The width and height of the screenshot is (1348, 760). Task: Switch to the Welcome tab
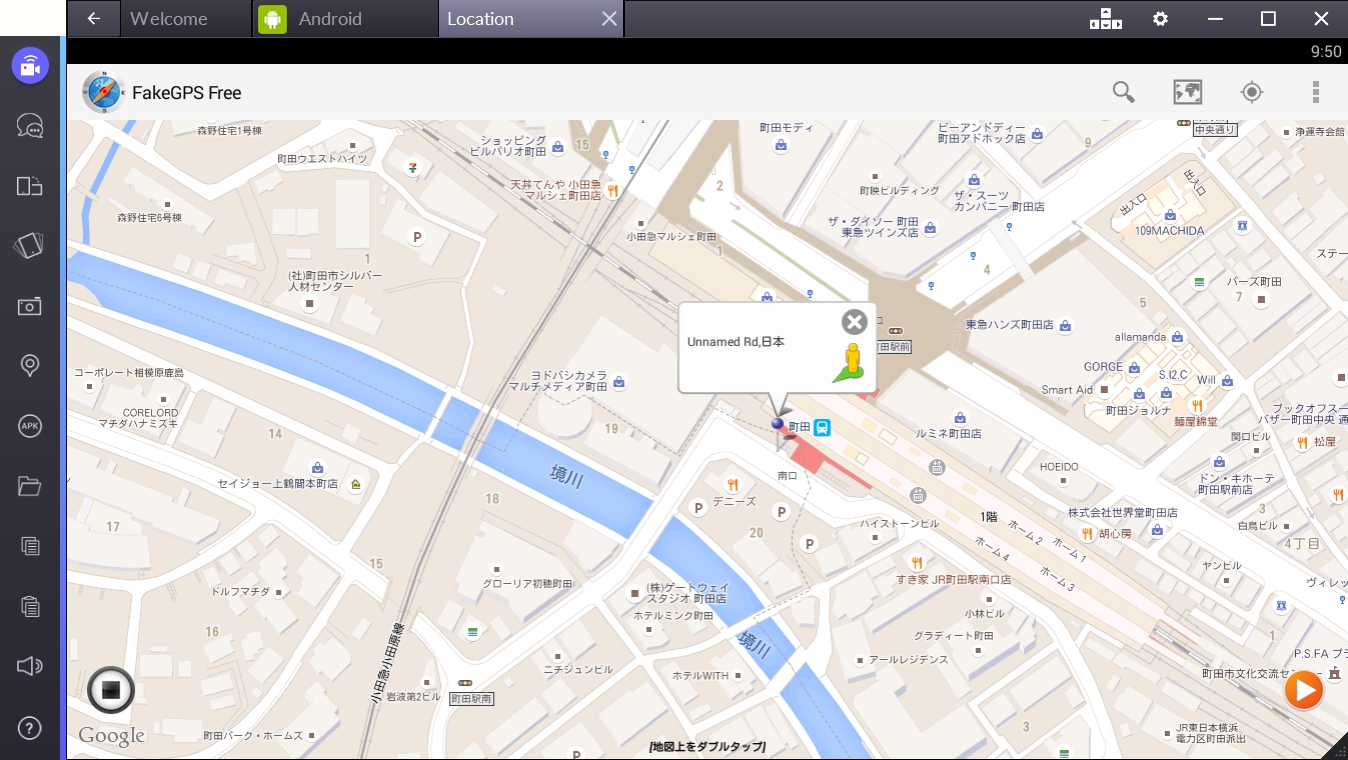point(169,18)
